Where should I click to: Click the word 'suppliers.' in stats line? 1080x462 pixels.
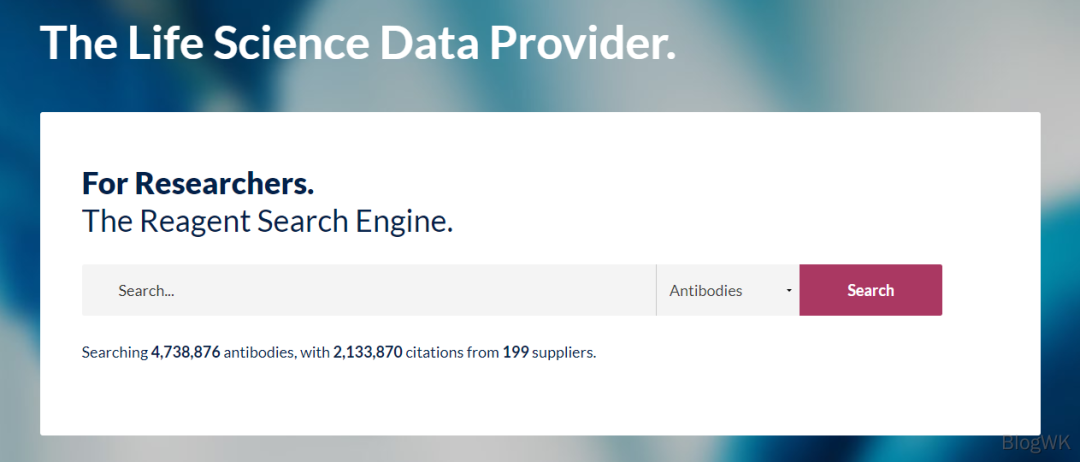coord(564,353)
